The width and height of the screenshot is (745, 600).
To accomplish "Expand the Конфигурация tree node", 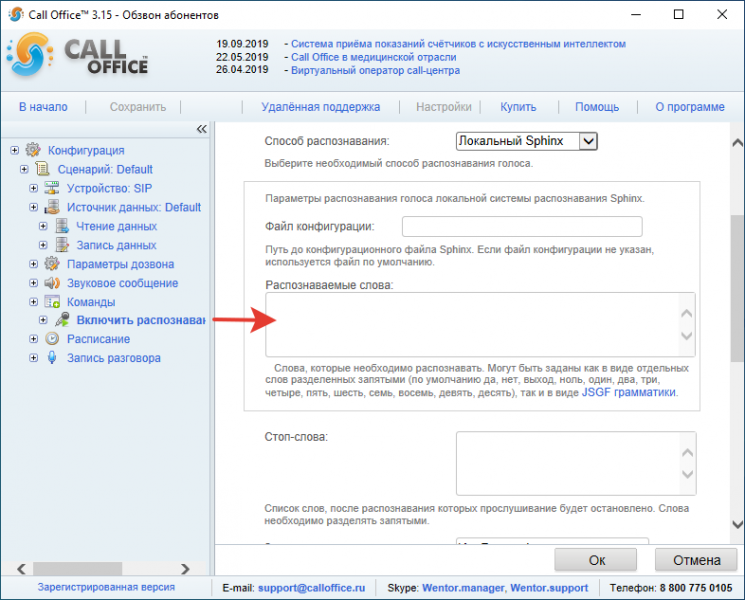I will (x=15, y=150).
